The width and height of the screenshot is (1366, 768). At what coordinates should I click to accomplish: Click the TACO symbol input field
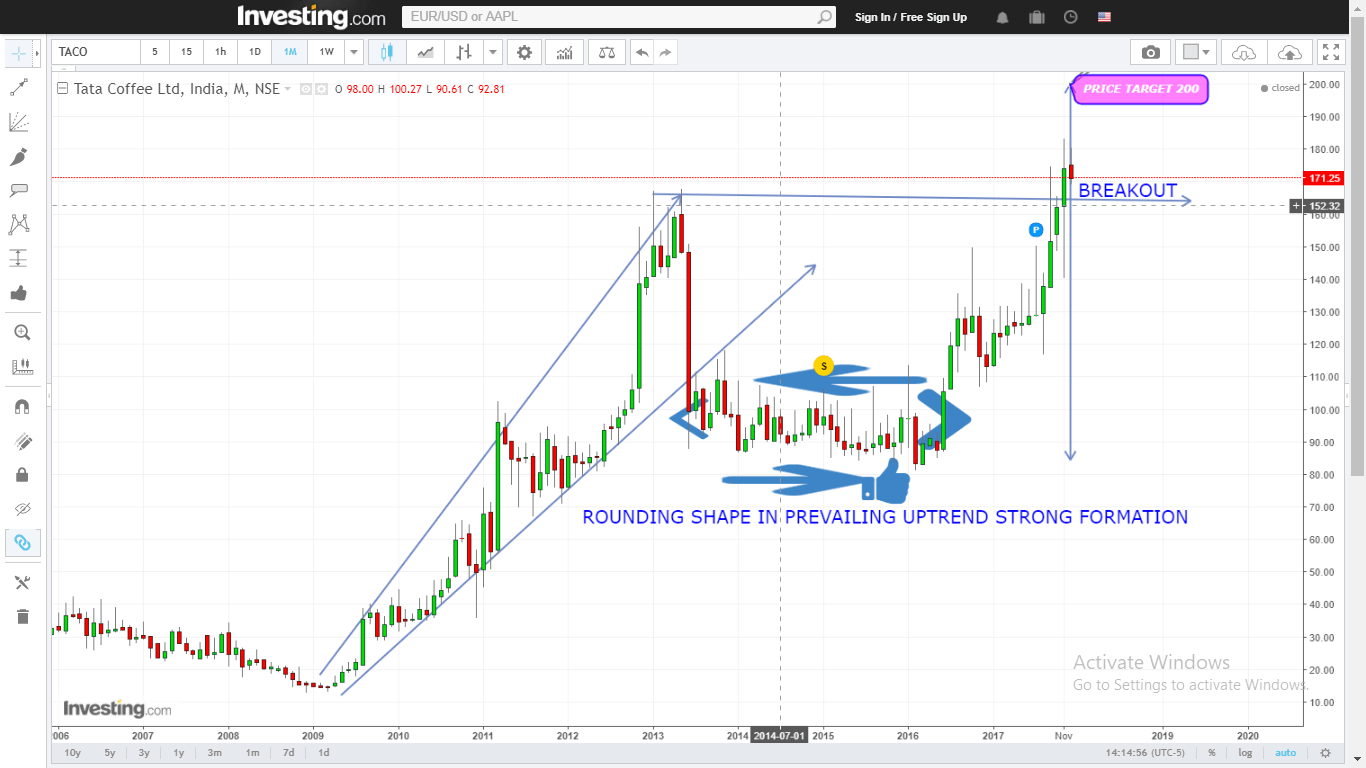pyautogui.click(x=96, y=52)
